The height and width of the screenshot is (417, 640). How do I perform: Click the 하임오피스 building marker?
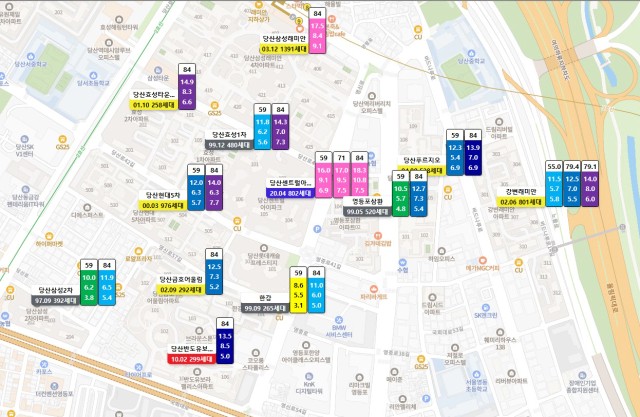coord(441,251)
